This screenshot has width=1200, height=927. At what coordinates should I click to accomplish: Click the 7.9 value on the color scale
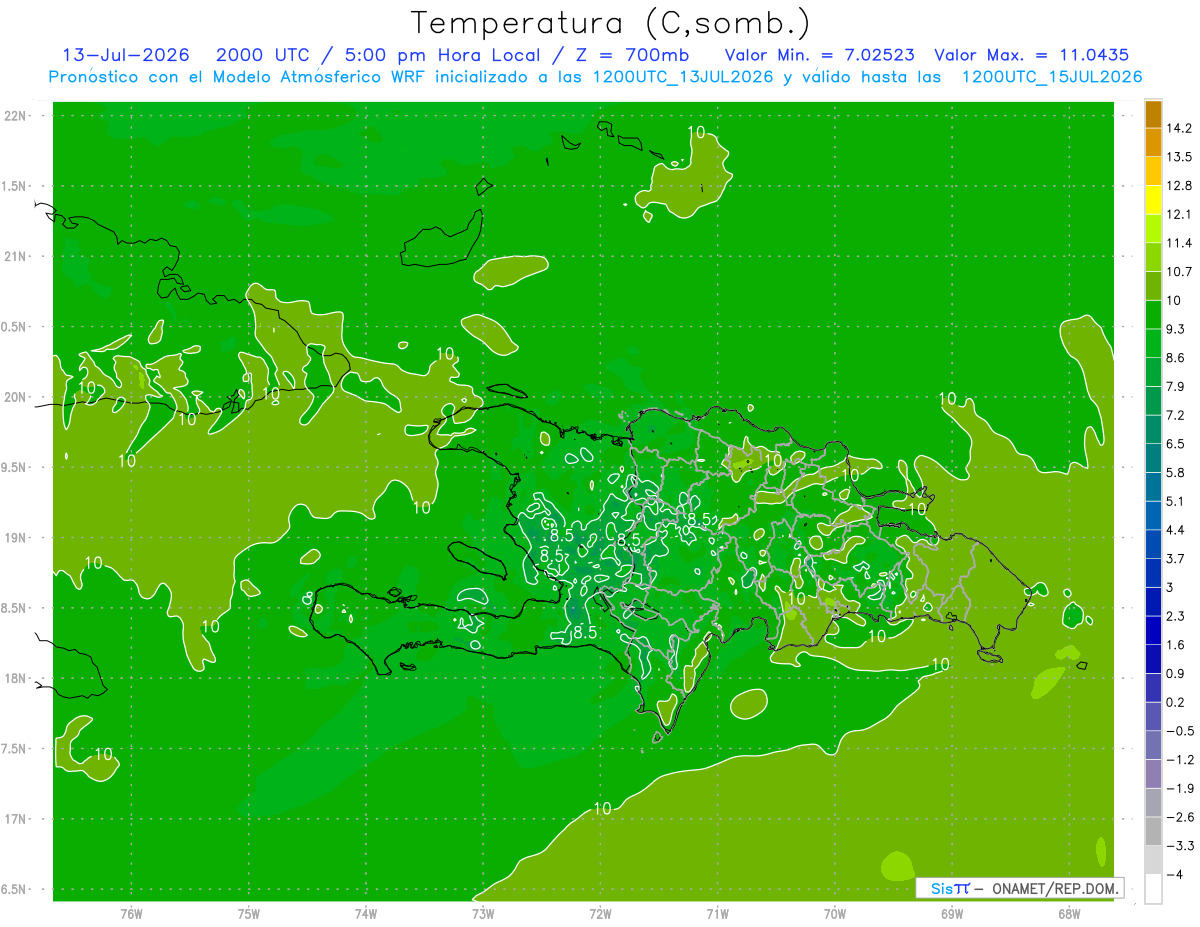click(1175, 387)
